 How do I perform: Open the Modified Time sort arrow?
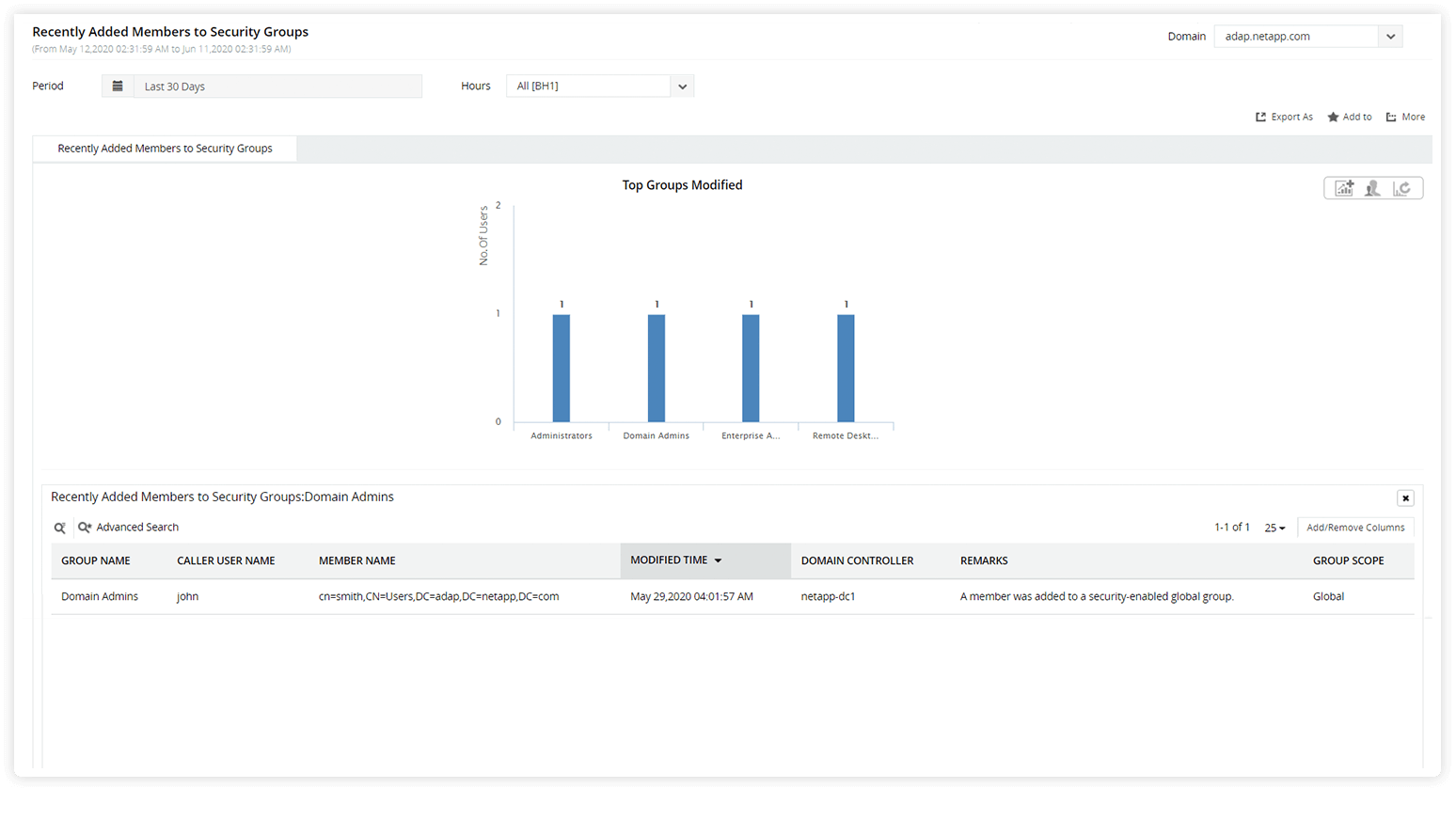[x=718, y=560]
